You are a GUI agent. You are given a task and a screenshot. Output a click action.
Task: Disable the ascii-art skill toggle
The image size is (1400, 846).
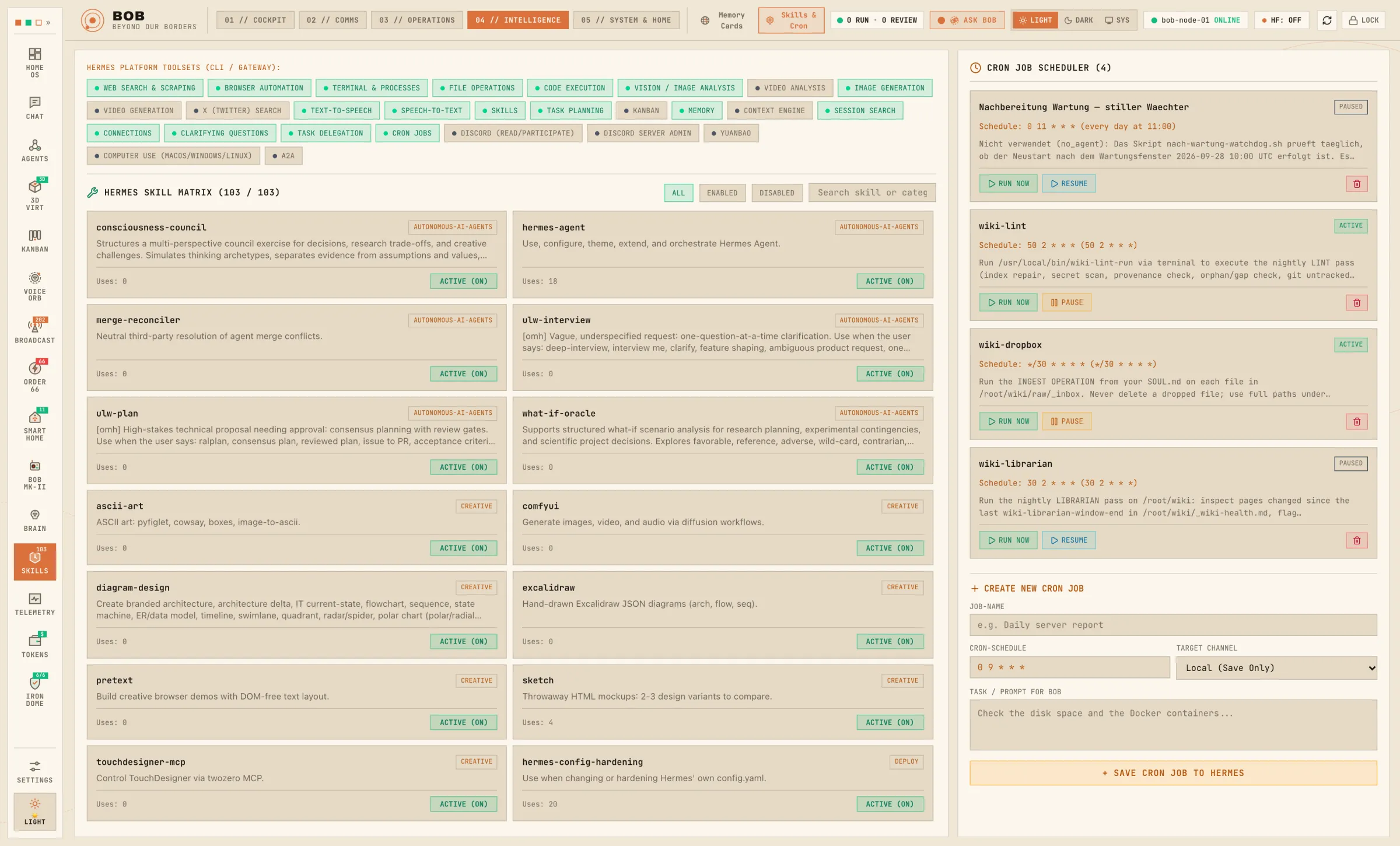(464, 548)
